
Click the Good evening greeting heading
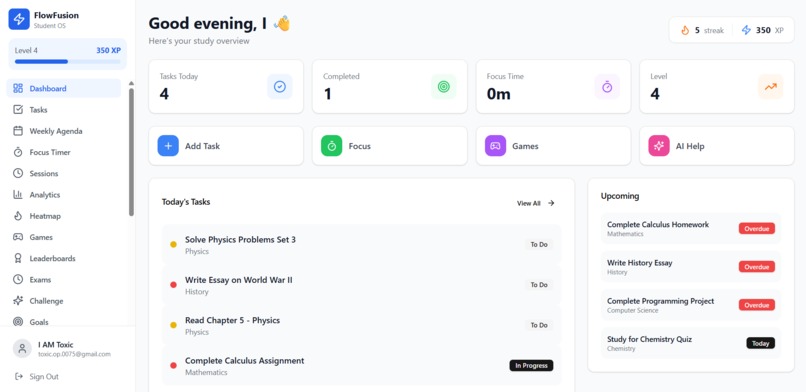point(219,23)
